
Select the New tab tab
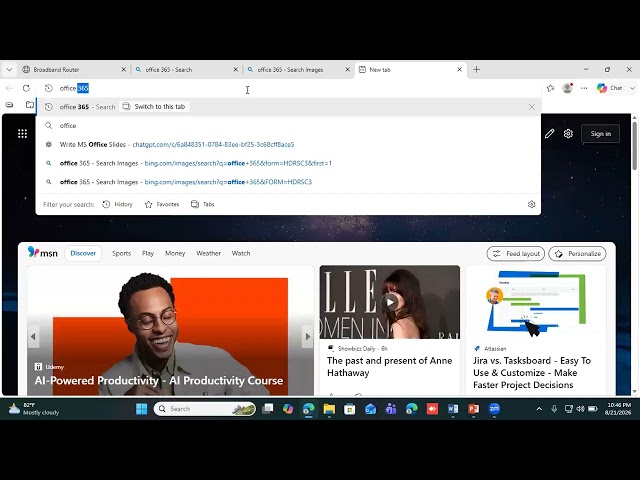click(x=410, y=70)
